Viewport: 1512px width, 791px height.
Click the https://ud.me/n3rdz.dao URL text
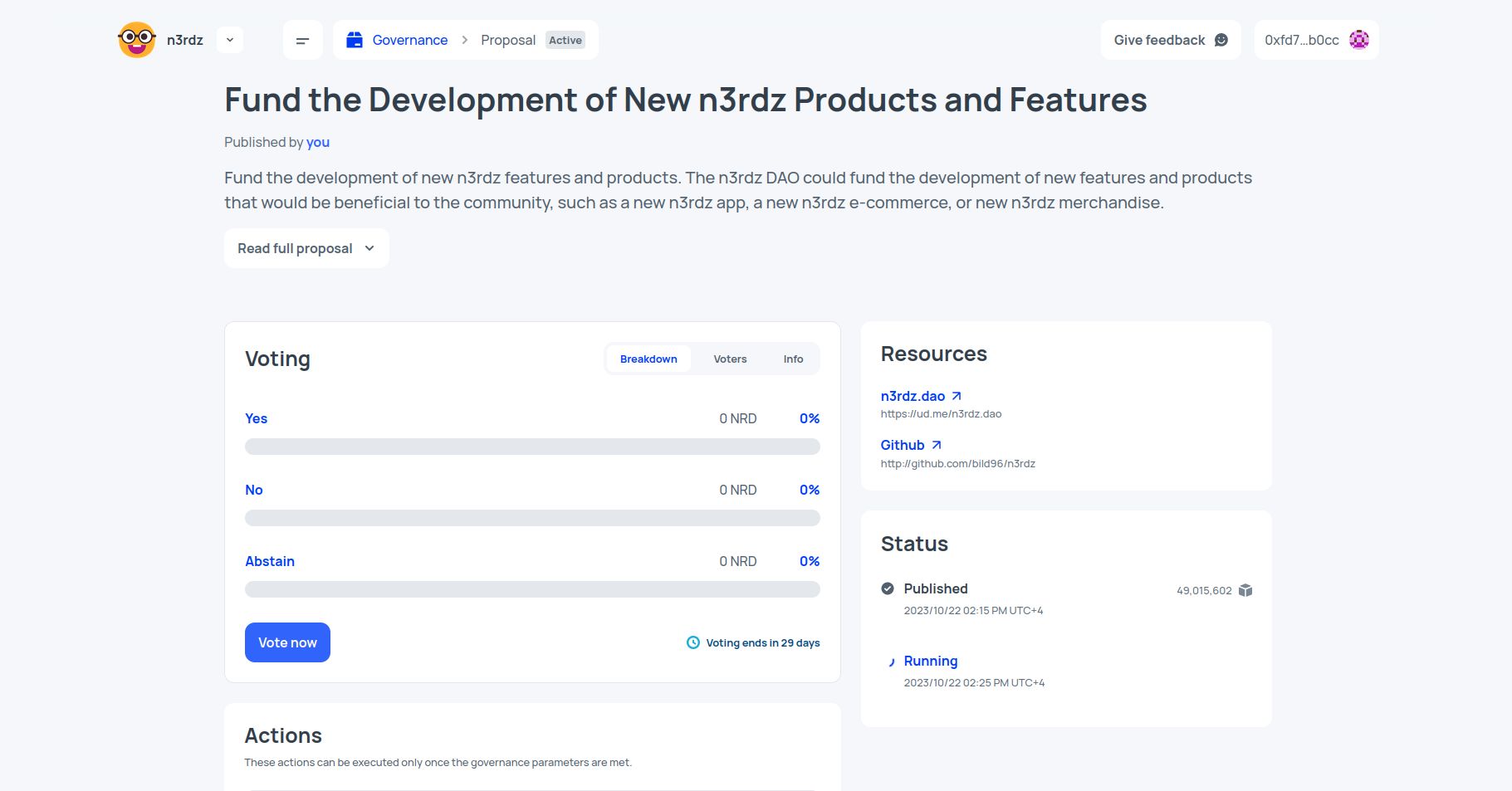[x=942, y=413]
